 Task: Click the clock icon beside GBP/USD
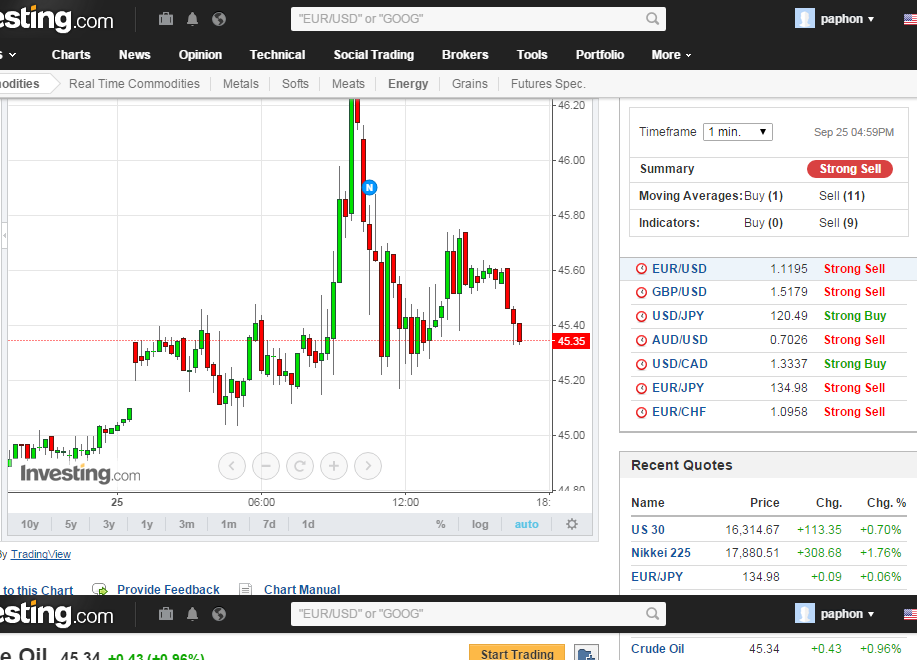[642, 292]
